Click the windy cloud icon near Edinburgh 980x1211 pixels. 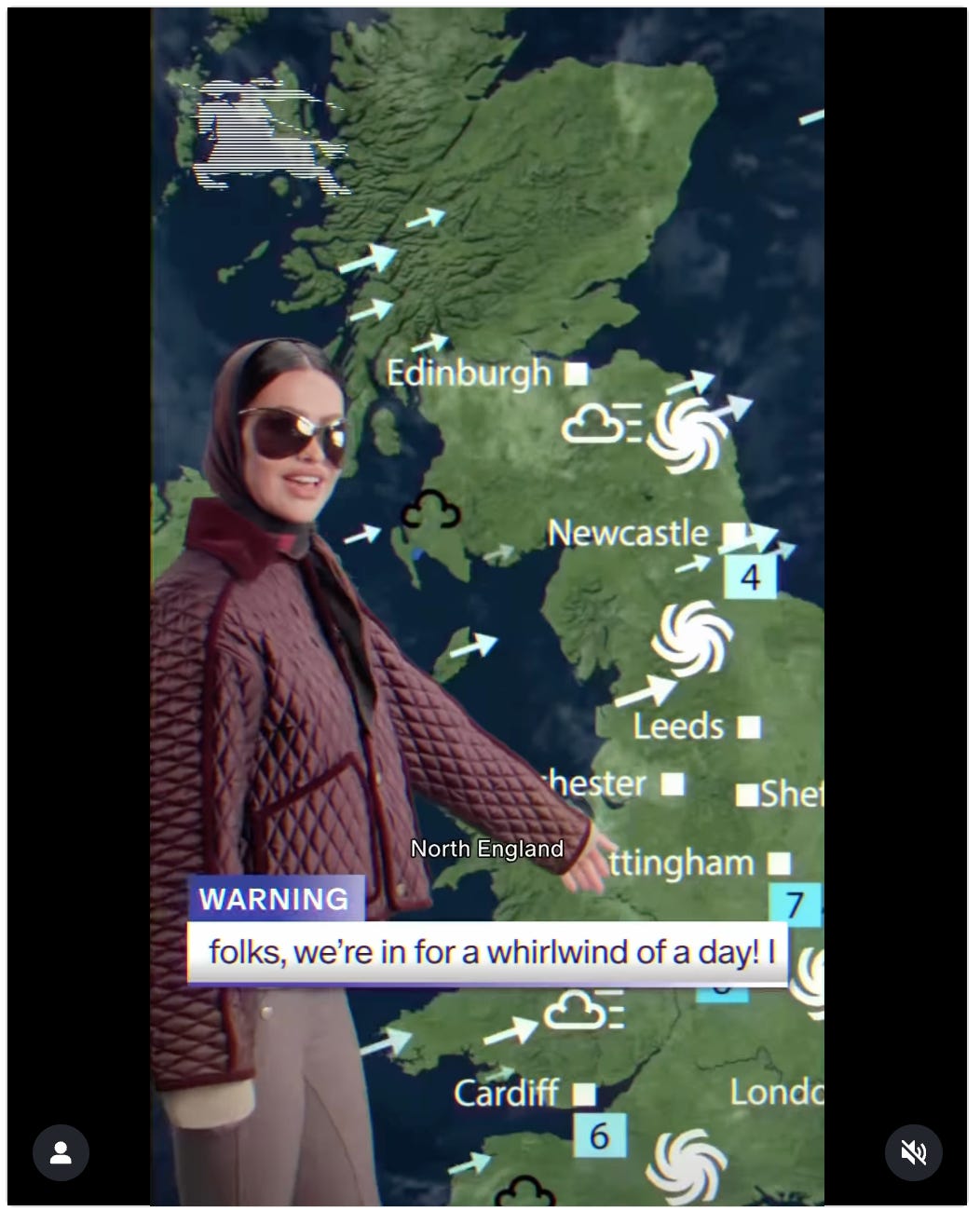(600, 424)
